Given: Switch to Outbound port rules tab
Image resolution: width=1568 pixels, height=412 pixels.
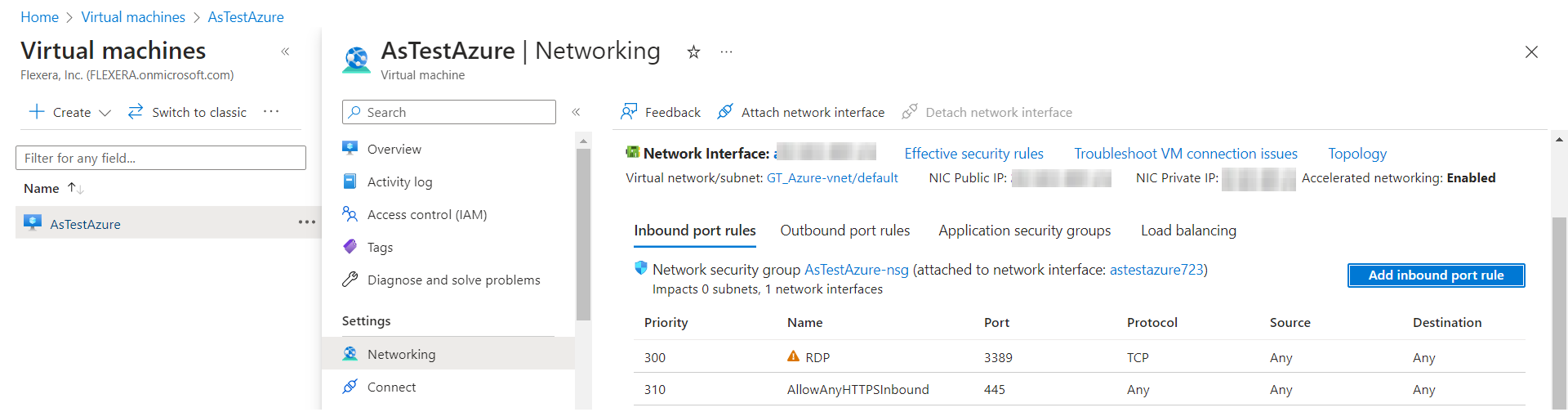Looking at the screenshot, I should tap(844, 231).
